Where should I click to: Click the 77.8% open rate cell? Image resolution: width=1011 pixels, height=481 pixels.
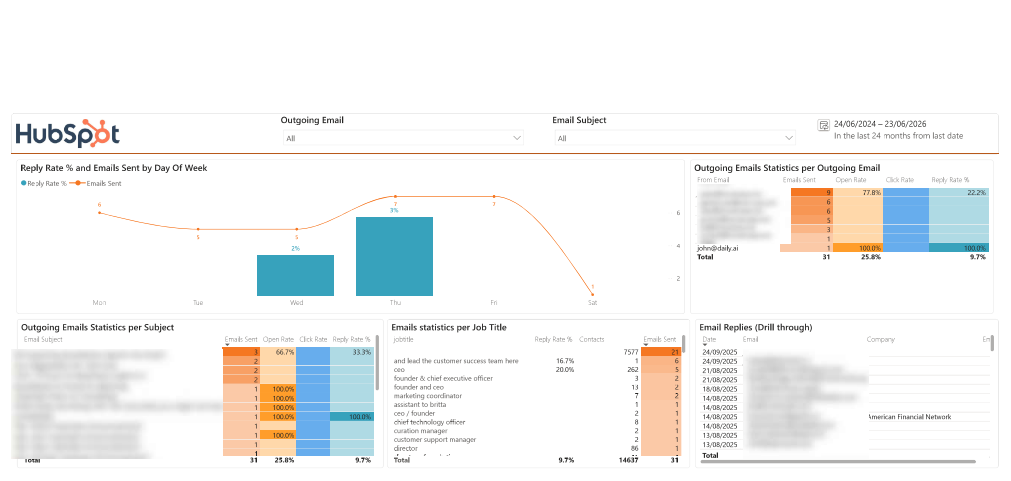[x=858, y=192]
